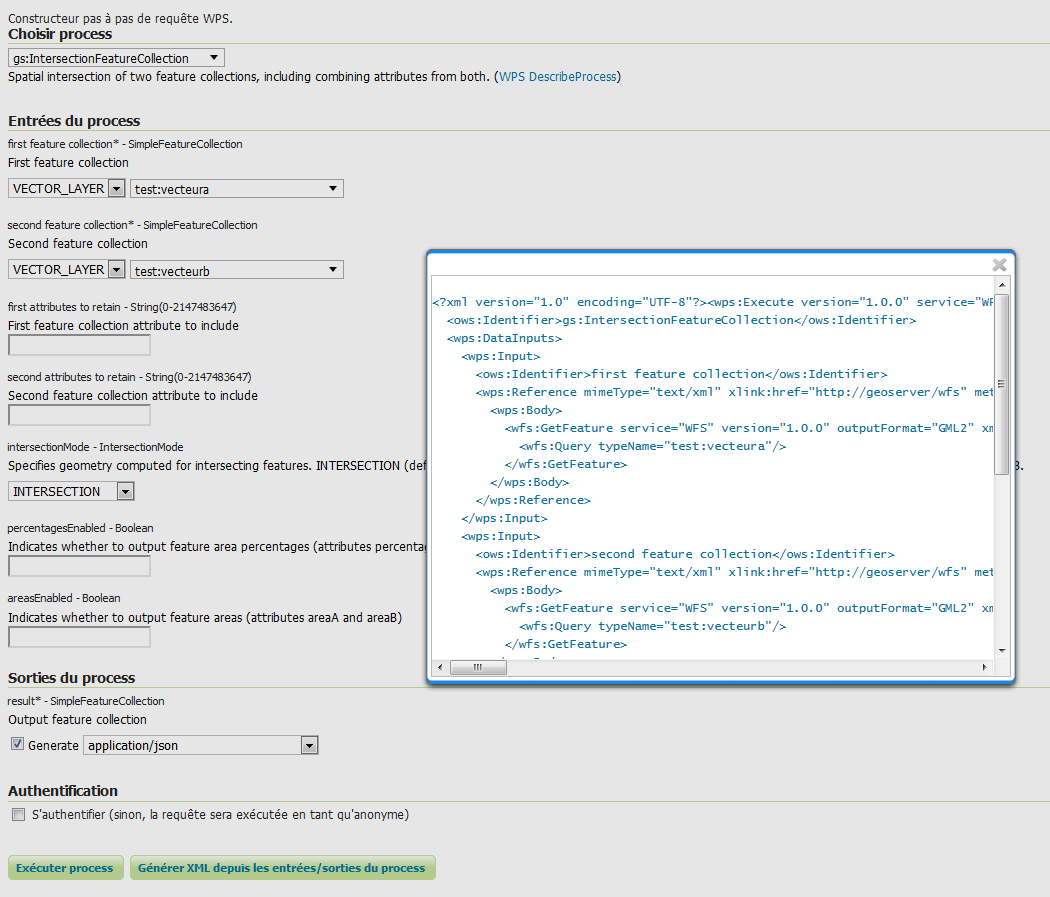Click the XML popup scroll left arrow
1050x897 pixels.
pyautogui.click(x=440, y=667)
